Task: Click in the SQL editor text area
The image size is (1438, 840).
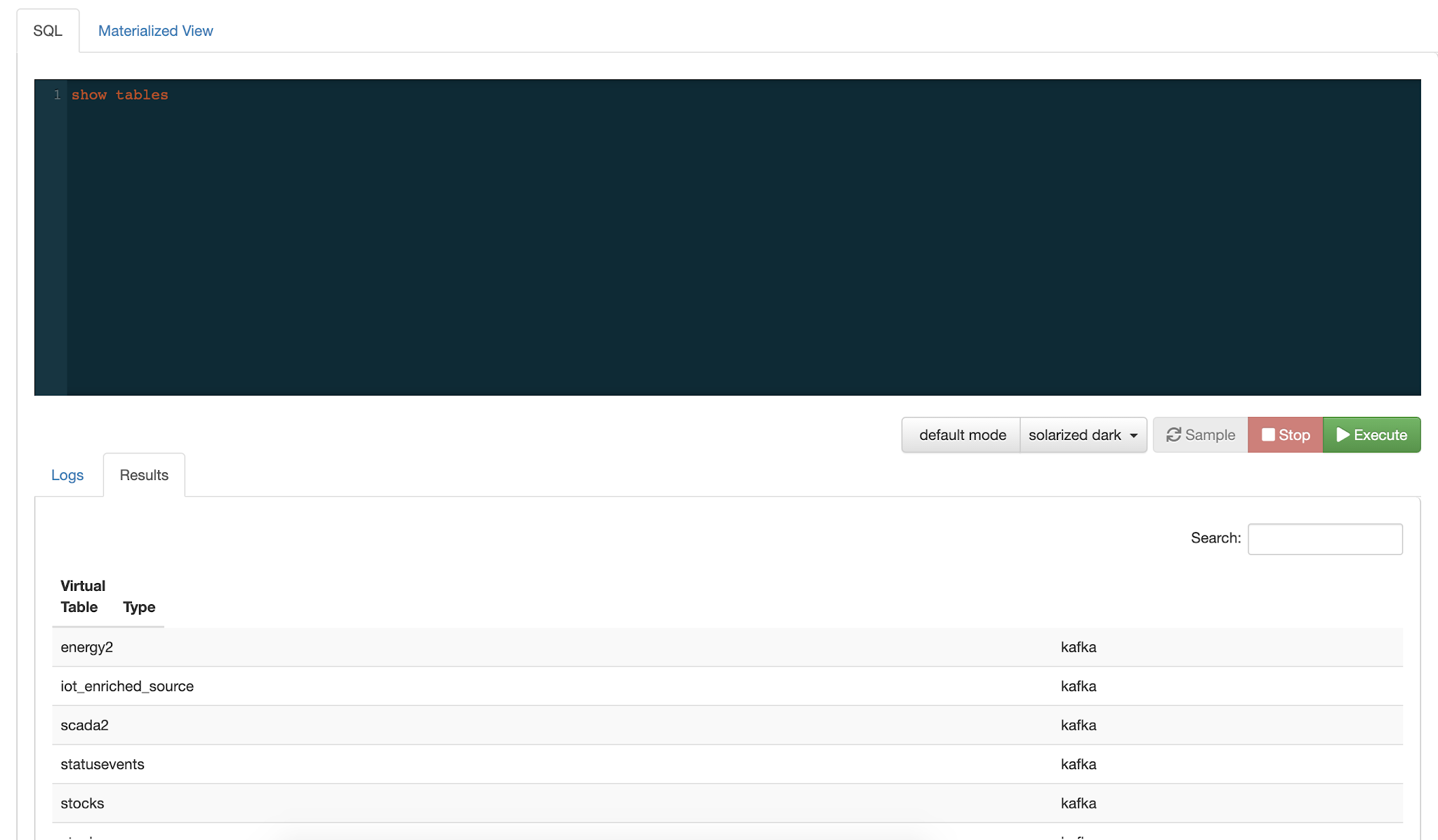Action: [702, 239]
